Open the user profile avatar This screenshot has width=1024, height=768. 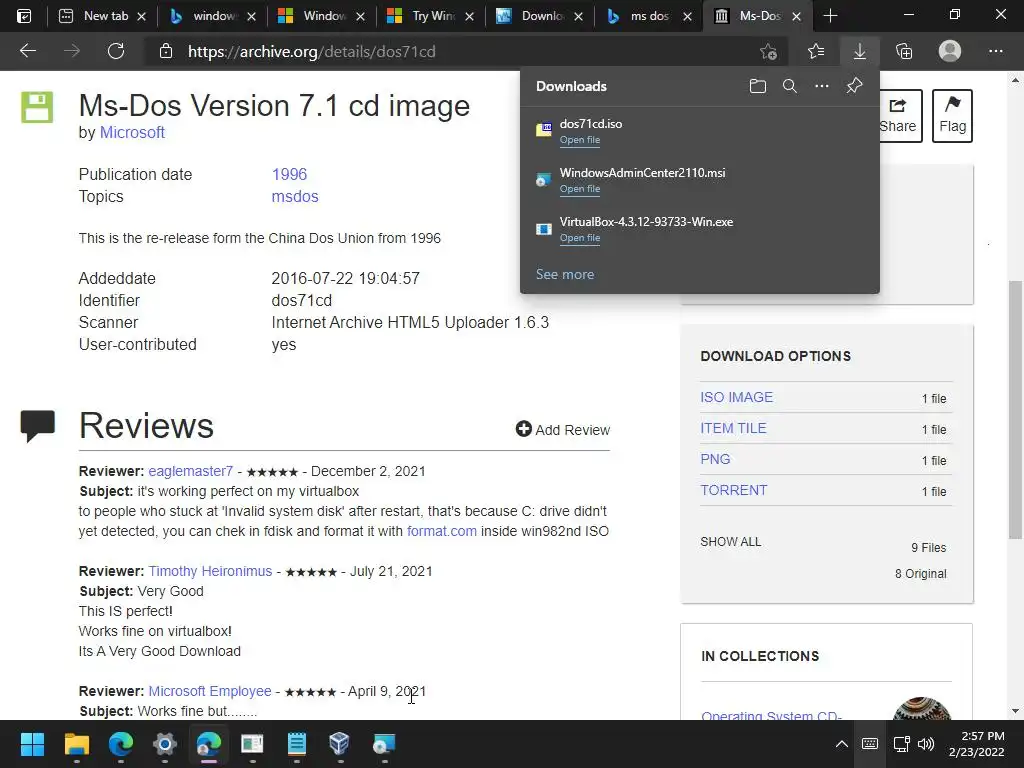[x=950, y=51]
